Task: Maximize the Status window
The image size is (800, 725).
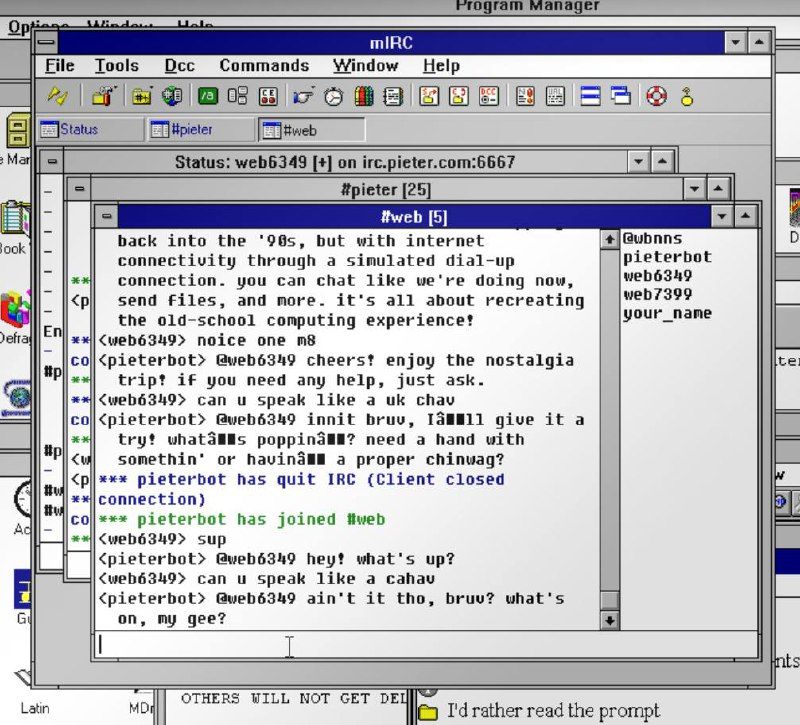Action: [662, 162]
